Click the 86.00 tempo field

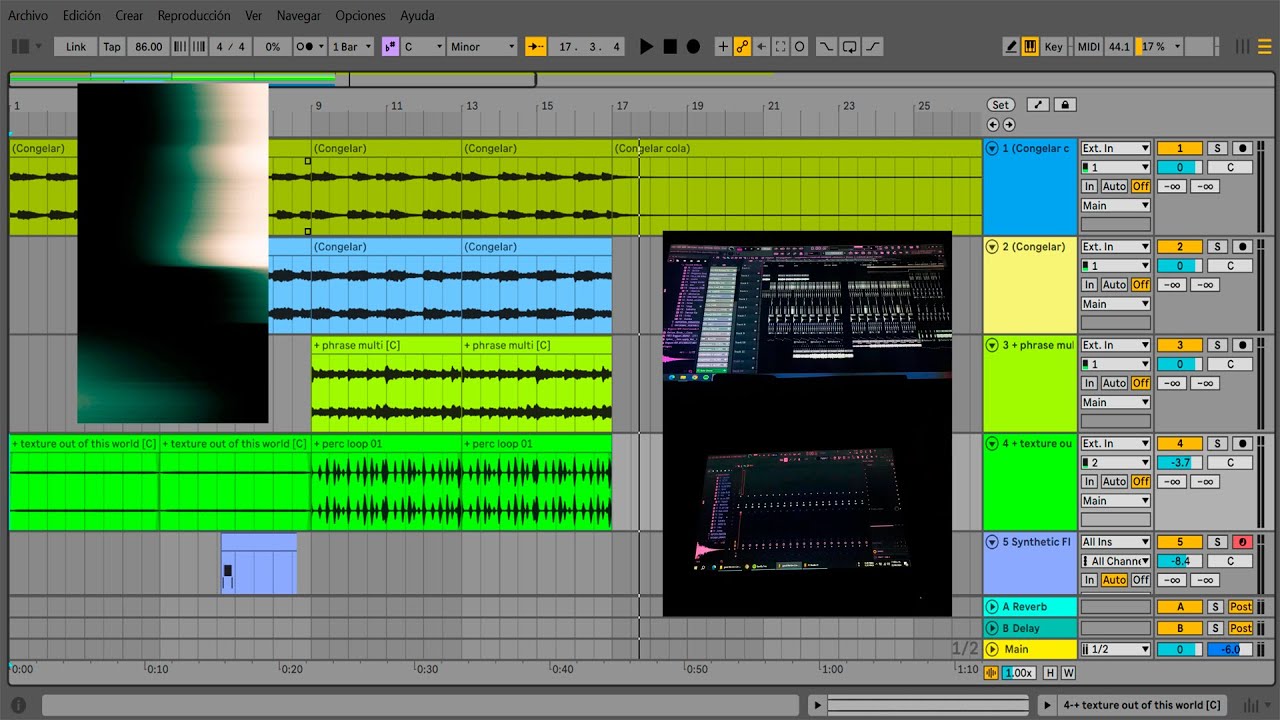[x=148, y=47]
